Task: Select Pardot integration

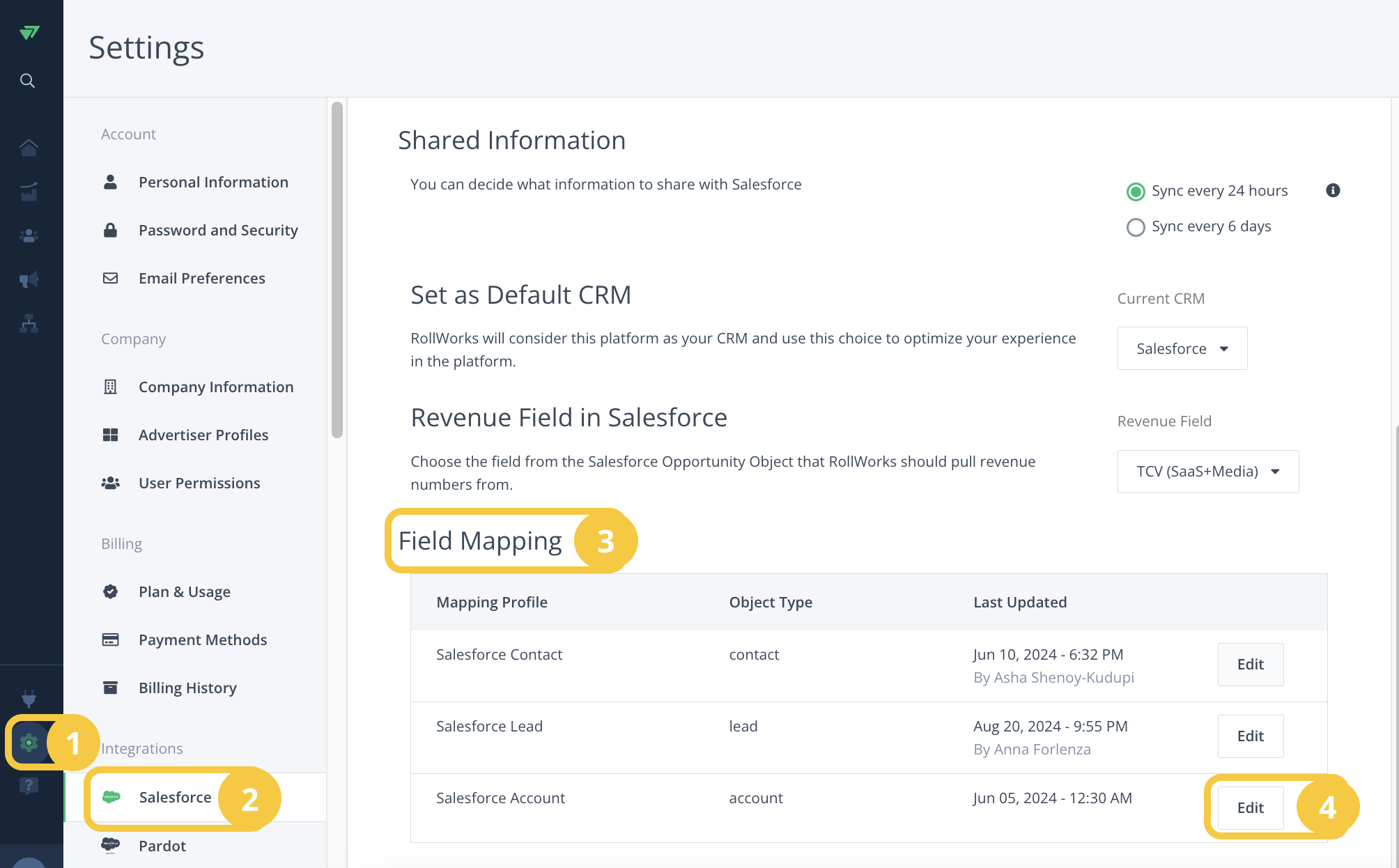Action: click(162, 846)
